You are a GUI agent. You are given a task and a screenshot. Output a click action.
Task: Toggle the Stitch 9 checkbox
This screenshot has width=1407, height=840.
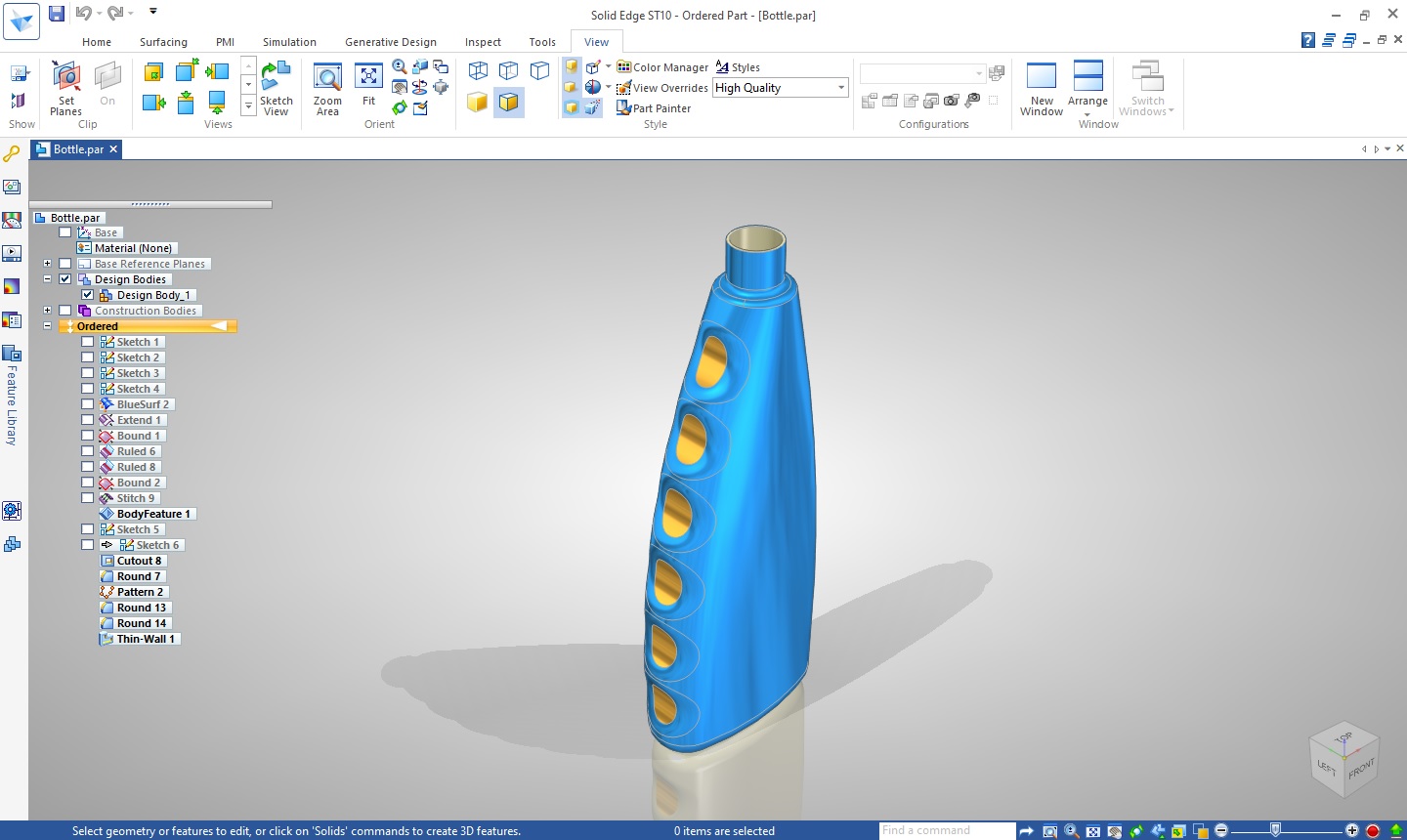pos(88,498)
